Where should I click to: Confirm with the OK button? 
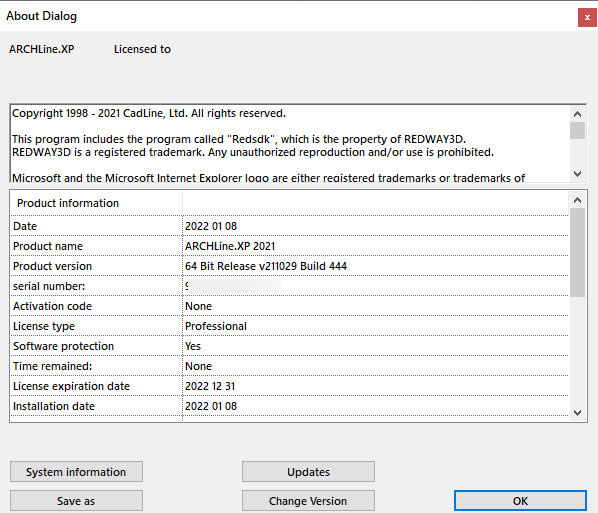coord(520,500)
